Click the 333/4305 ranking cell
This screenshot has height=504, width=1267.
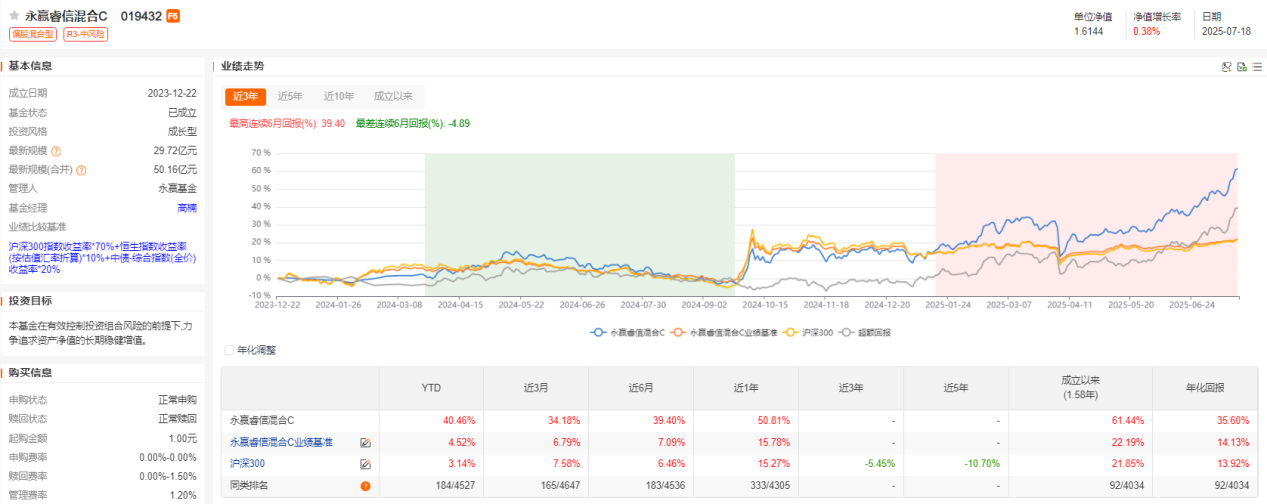pos(772,486)
